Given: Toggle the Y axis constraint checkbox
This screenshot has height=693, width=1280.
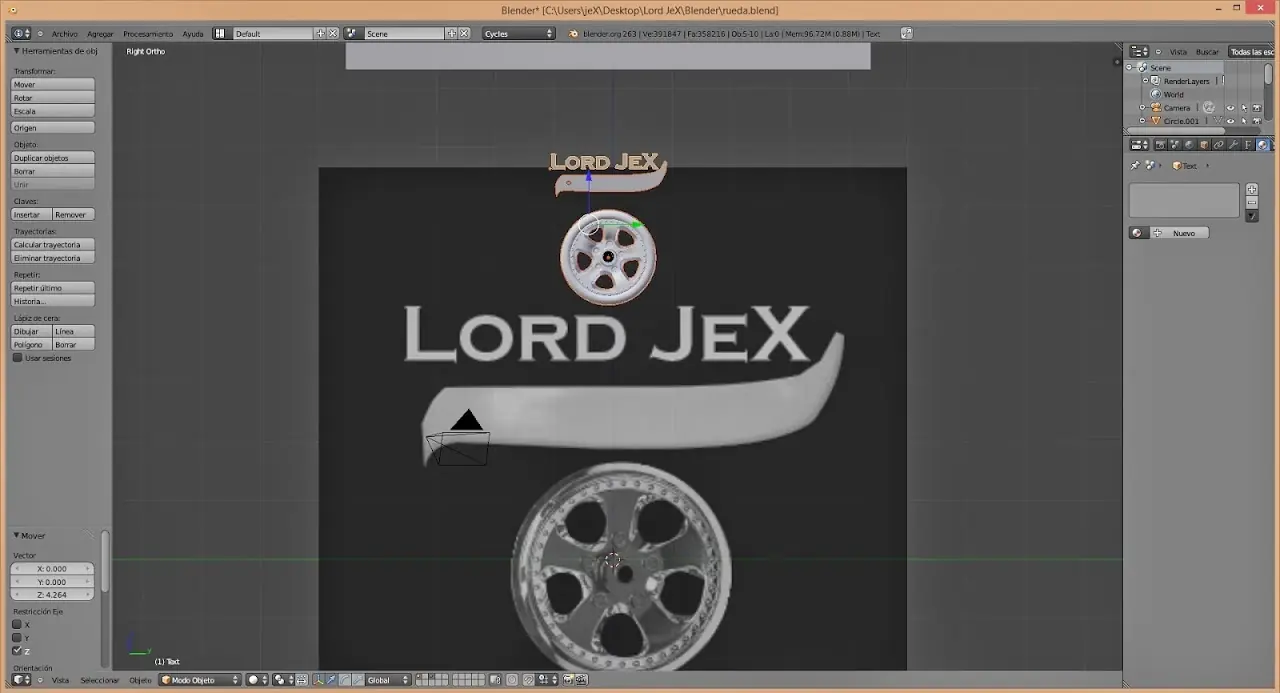Looking at the screenshot, I should [17, 638].
